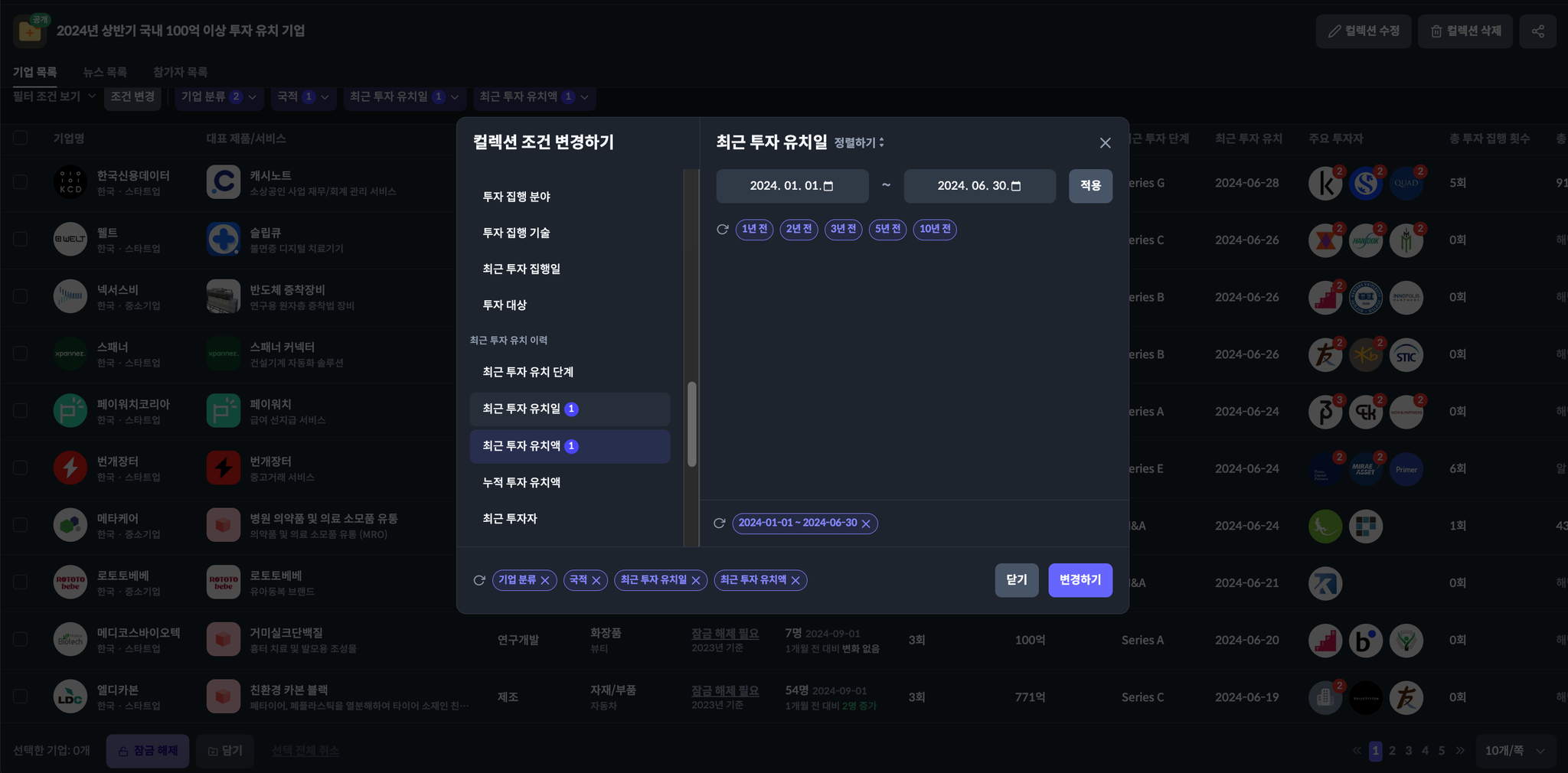Select the checkbox next to 번개장터
Image resolution: width=1568 pixels, height=773 pixels.
pyautogui.click(x=21, y=468)
